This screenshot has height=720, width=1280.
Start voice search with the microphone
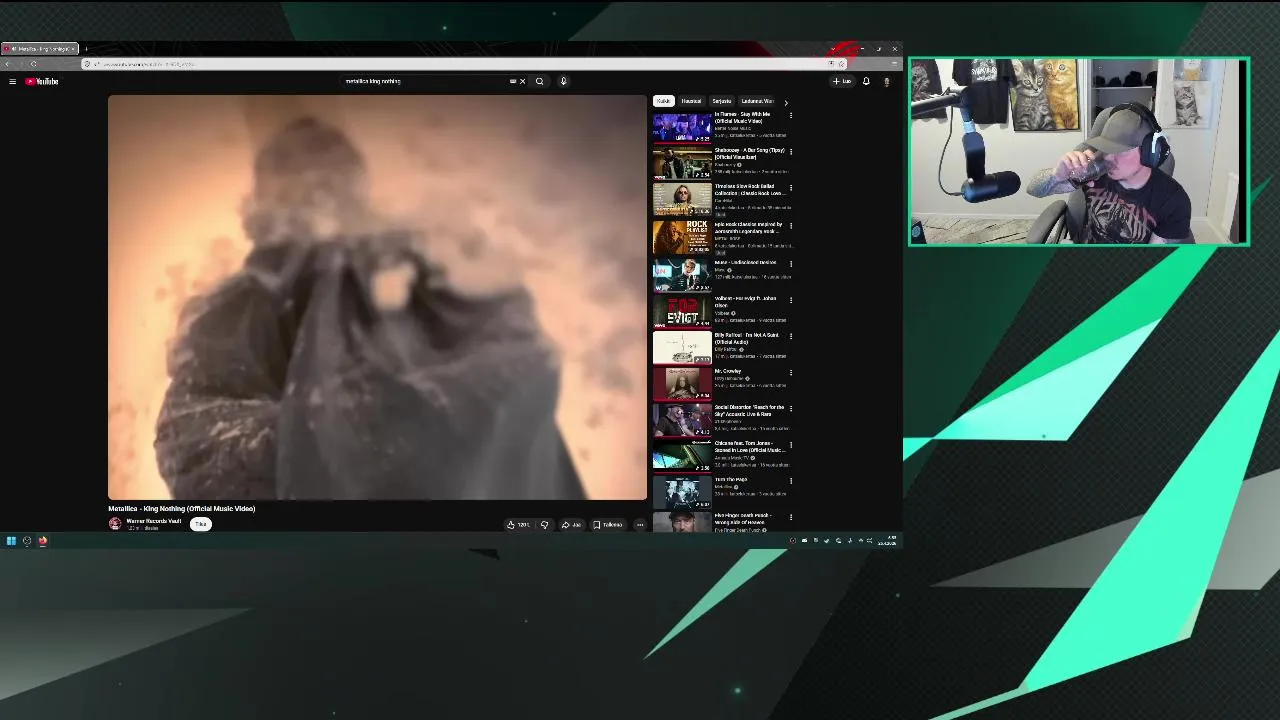(x=563, y=81)
